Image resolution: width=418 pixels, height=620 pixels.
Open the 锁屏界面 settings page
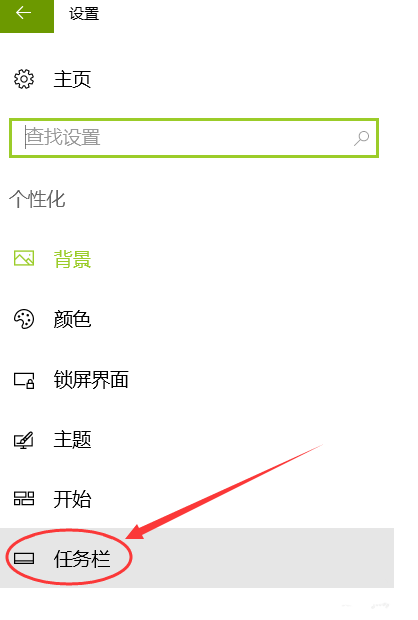click(91, 380)
